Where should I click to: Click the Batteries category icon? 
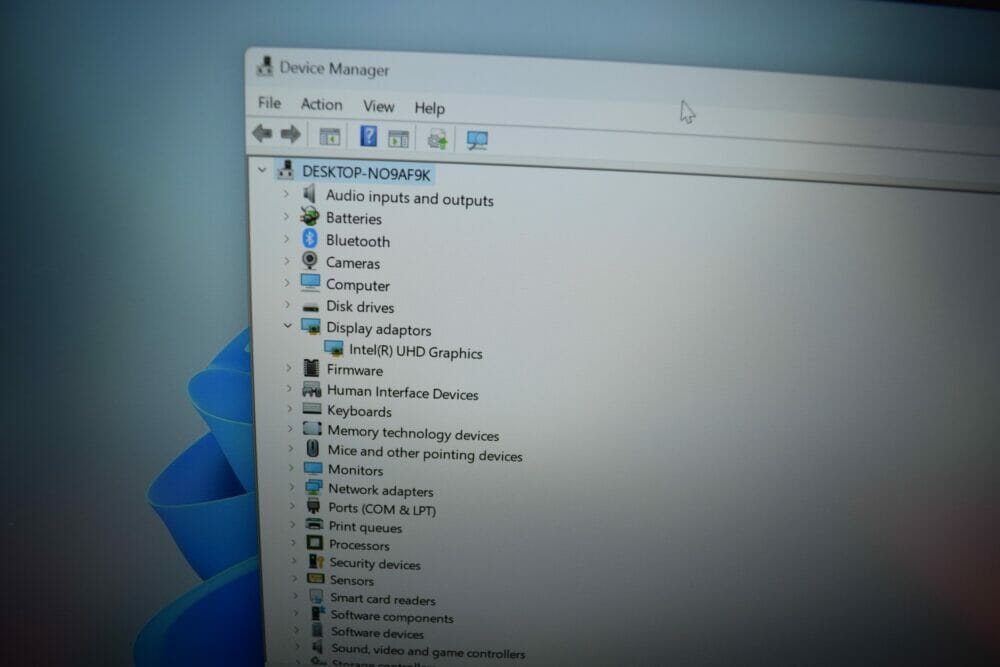310,216
